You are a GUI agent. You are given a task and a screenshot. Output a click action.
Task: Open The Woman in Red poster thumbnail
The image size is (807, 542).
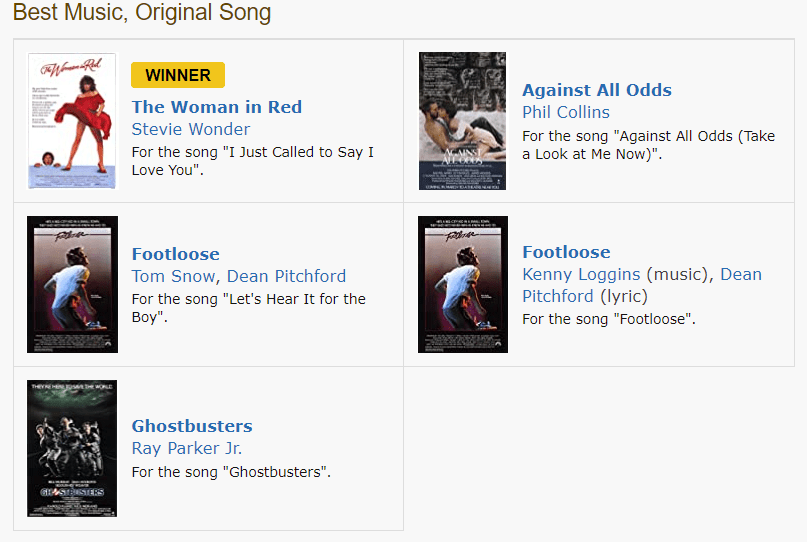pyautogui.click(x=72, y=121)
